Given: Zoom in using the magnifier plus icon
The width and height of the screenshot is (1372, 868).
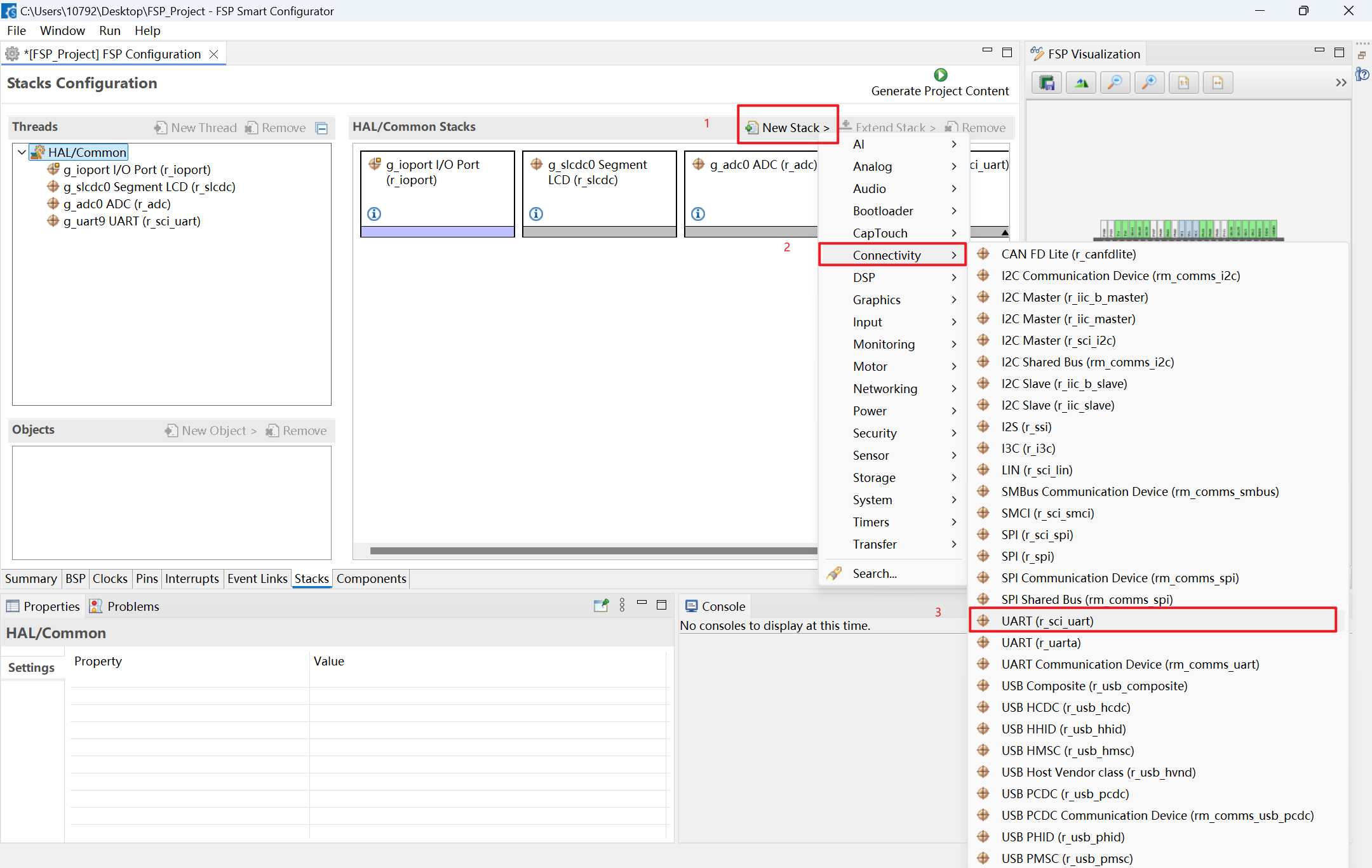Looking at the screenshot, I should click(1149, 83).
